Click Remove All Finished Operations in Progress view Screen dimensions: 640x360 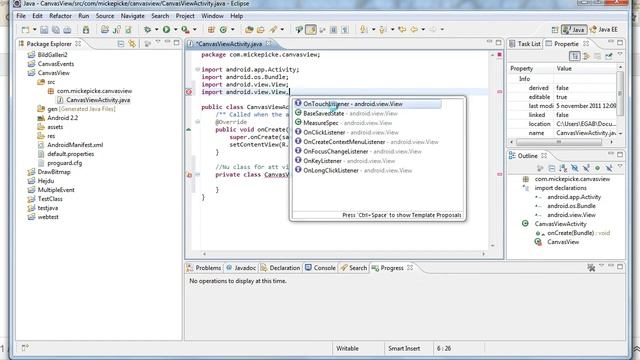591,268
